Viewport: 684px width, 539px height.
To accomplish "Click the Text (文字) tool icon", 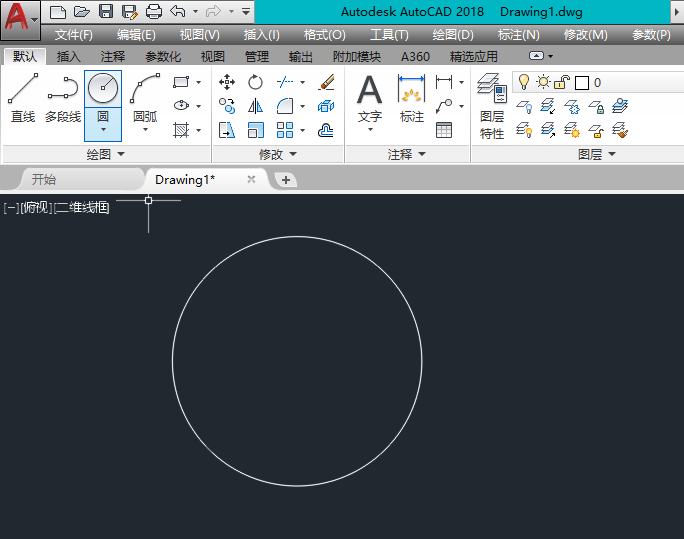I will tap(369, 90).
